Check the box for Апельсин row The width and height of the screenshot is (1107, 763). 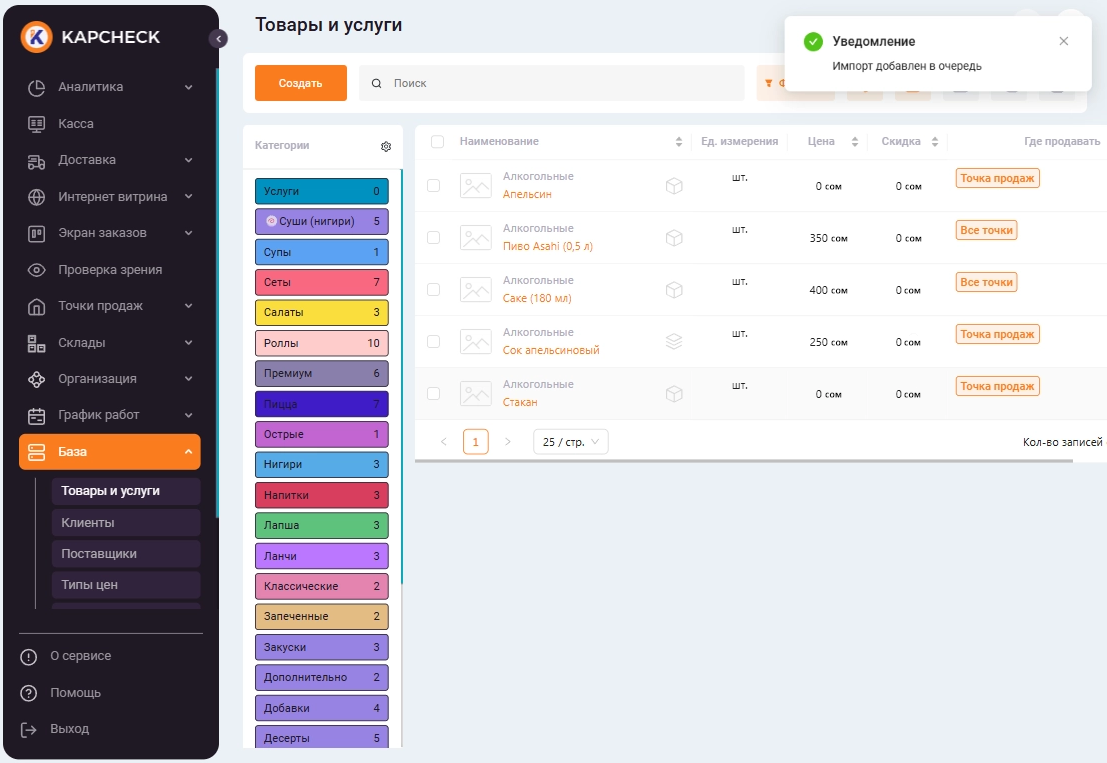pyautogui.click(x=433, y=186)
